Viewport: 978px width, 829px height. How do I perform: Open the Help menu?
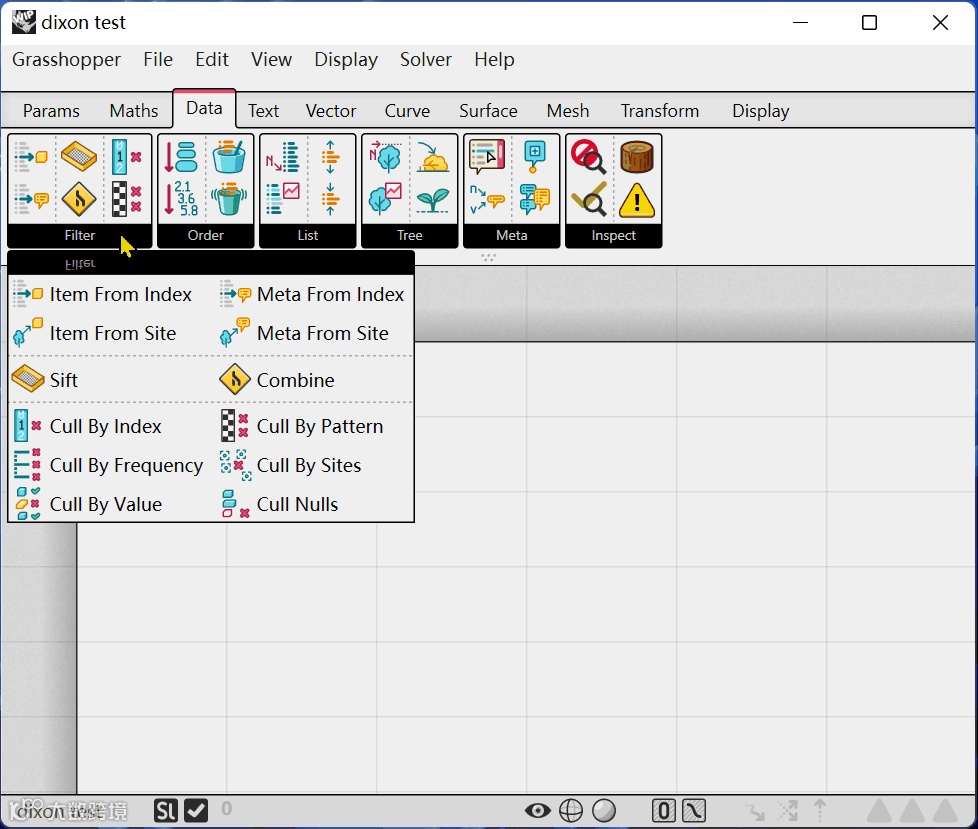pyautogui.click(x=495, y=59)
